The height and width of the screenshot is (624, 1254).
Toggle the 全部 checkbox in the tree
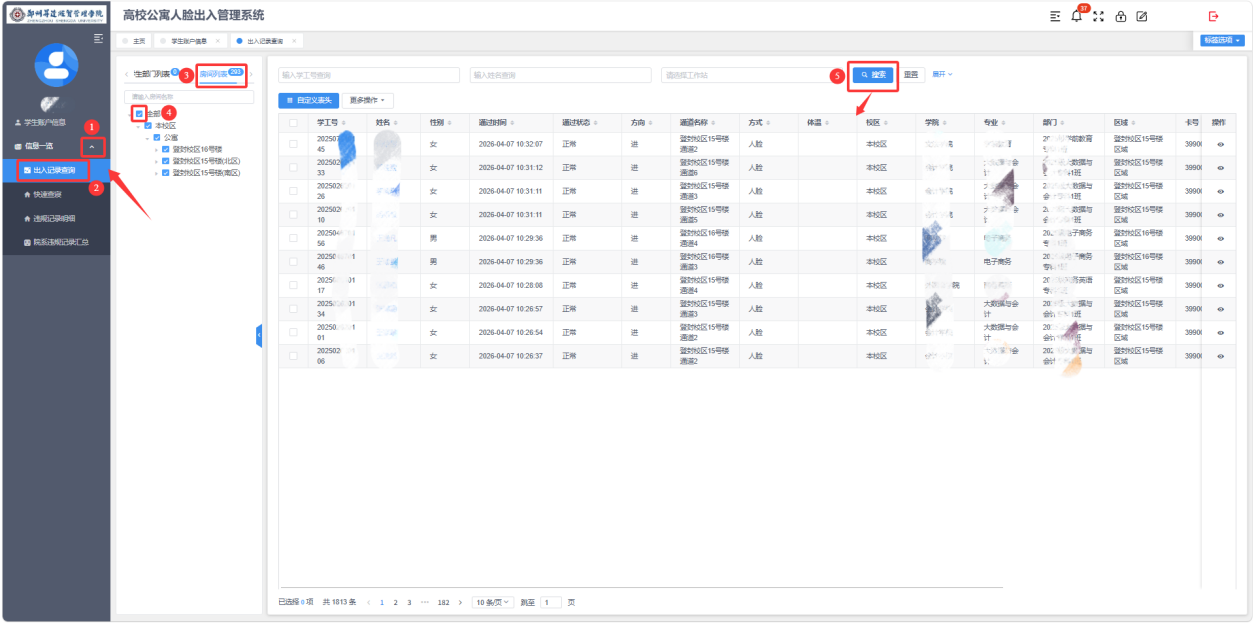pyautogui.click(x=139, y=114)
